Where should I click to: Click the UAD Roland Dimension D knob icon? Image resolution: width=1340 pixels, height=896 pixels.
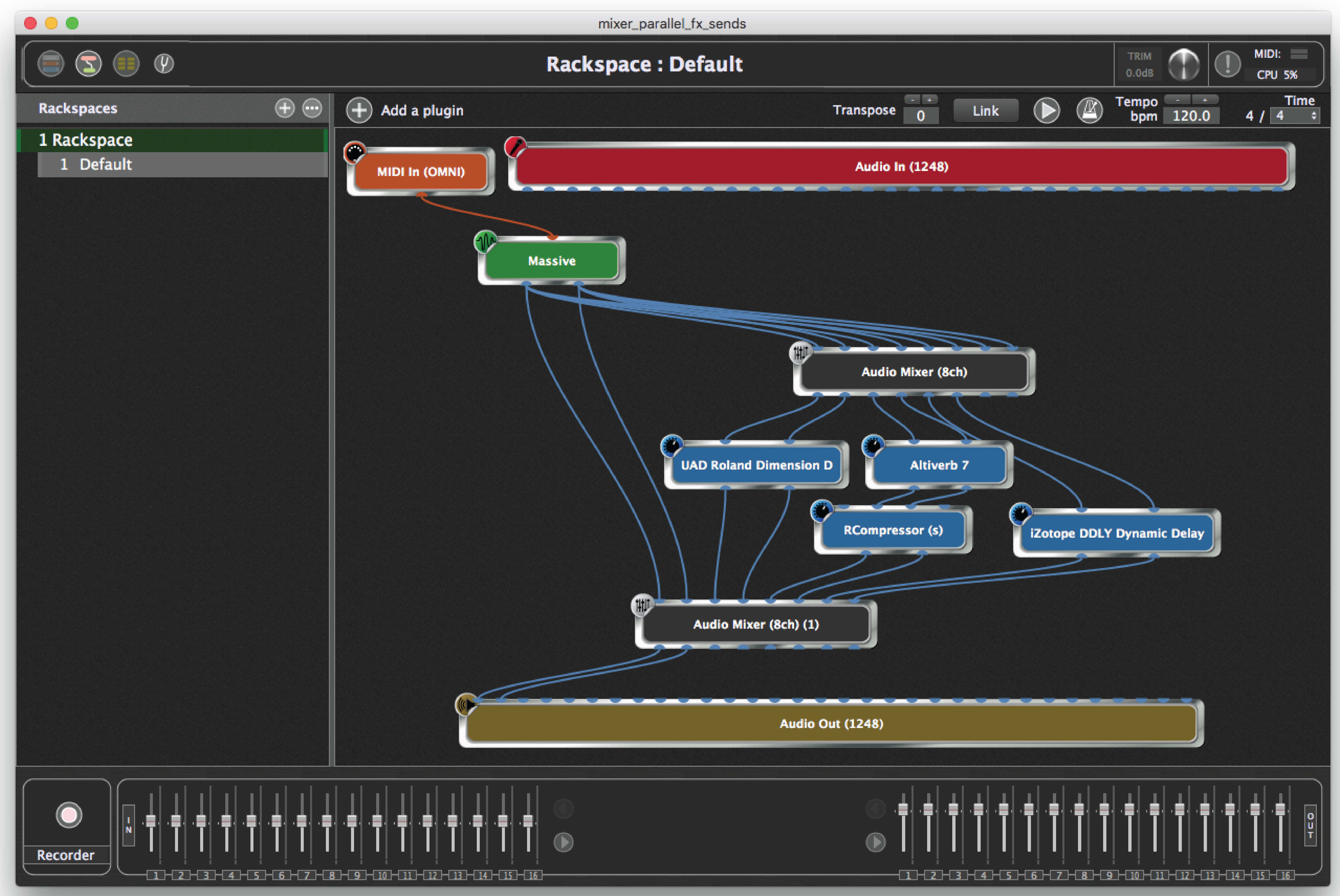pyautogui.click(x=671, y=446)
